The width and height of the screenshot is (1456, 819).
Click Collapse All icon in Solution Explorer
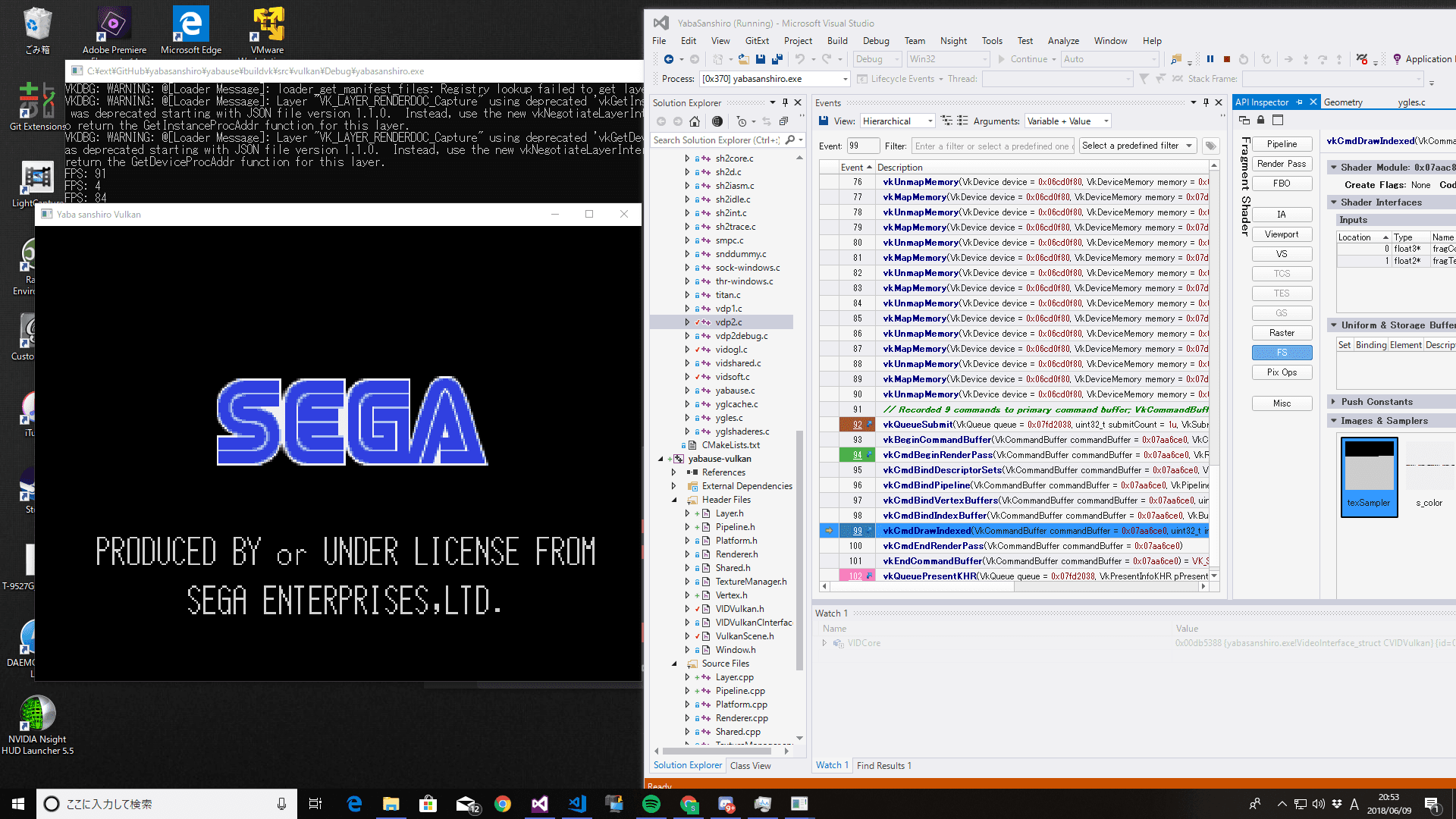click(x=783, y=121)
